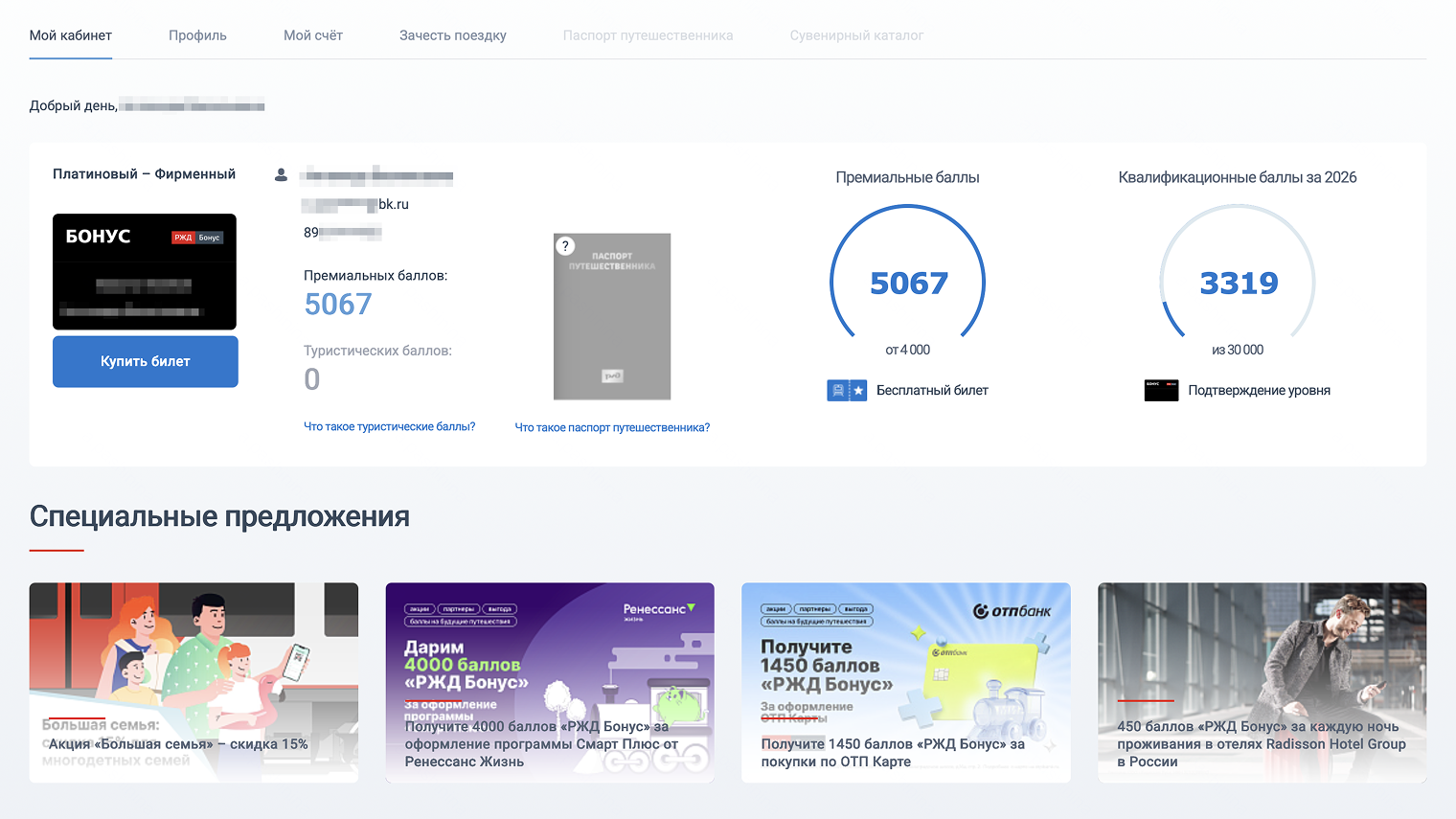
Task: Click the Туристических баллов label
Action: 377,351
